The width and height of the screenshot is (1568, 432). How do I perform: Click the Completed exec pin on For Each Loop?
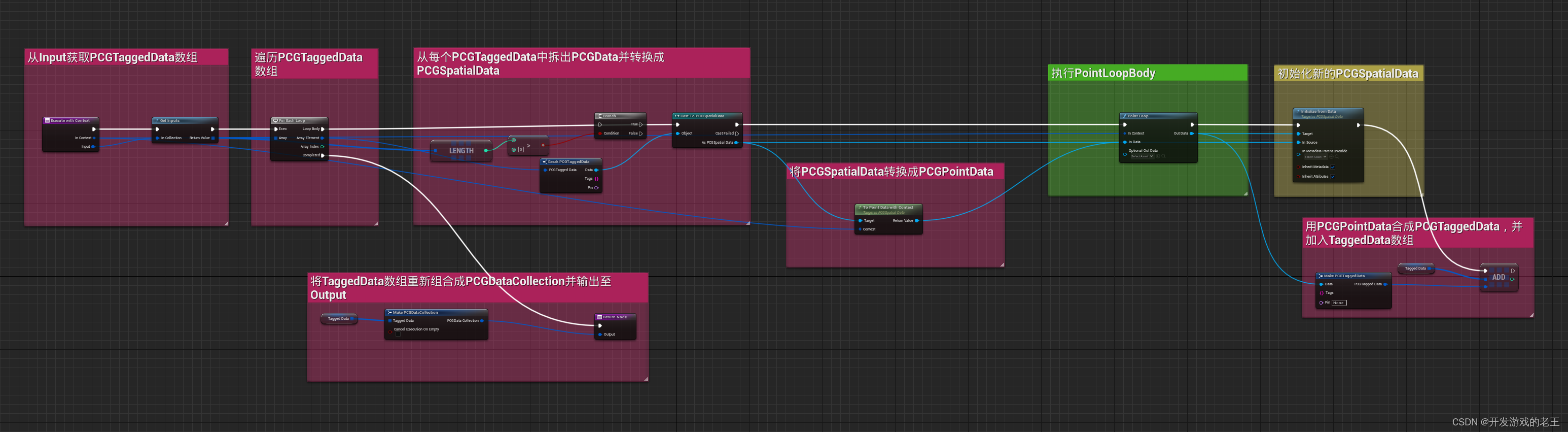coord(323,155)
